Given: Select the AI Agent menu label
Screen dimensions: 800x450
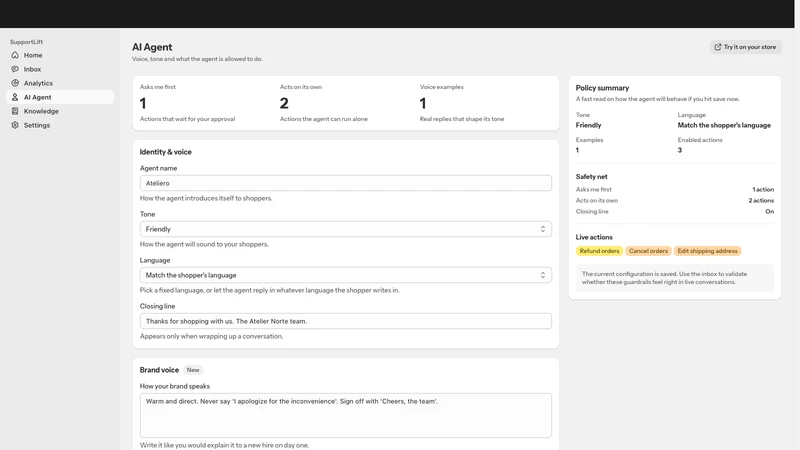Looking at the screenshot, I should (x=38, y=97).
